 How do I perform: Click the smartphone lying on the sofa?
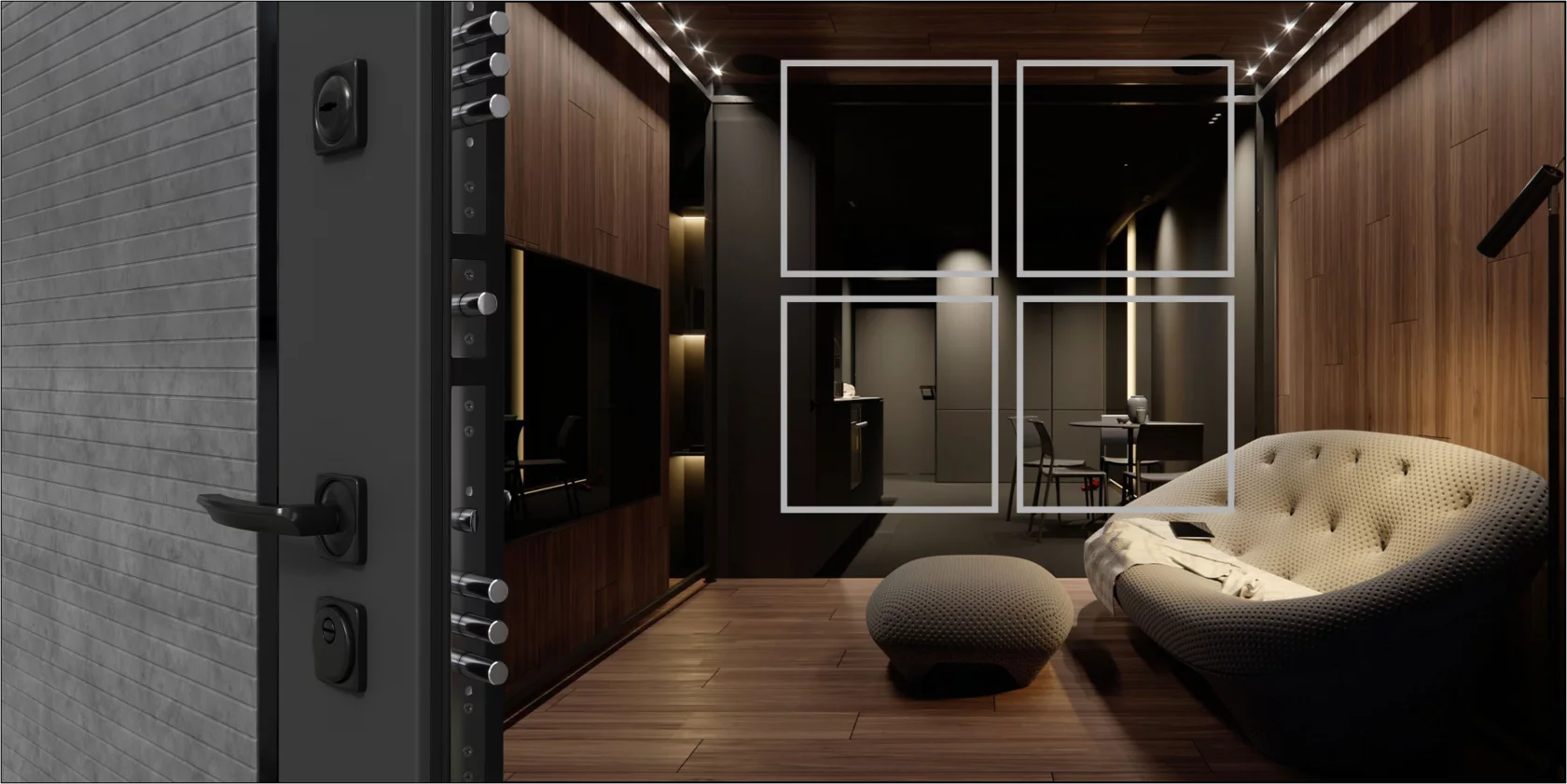1190,530
